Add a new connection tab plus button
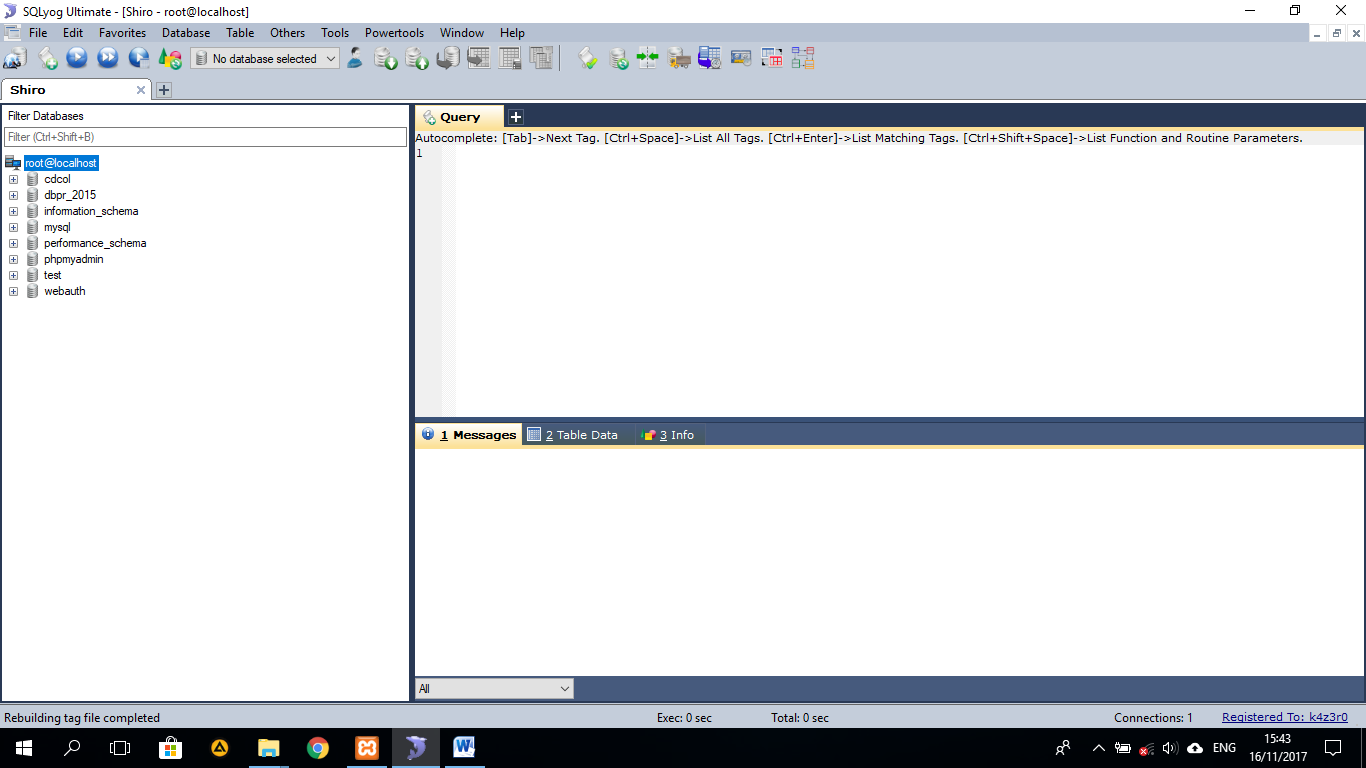Image resolution: width=1366 pixels, height=768 pixels. pyautogui.click(x=164, y=90)
